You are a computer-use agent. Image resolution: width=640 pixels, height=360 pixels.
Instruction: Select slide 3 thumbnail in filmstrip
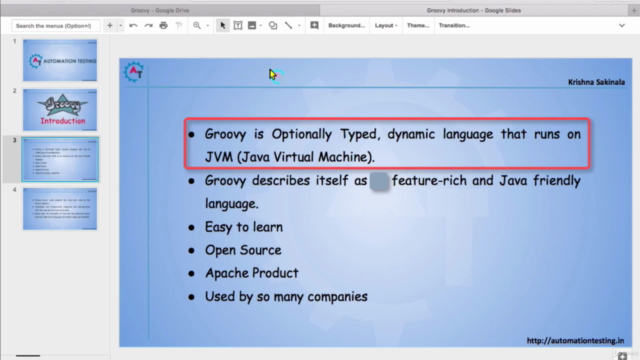(x=60, y=159)
